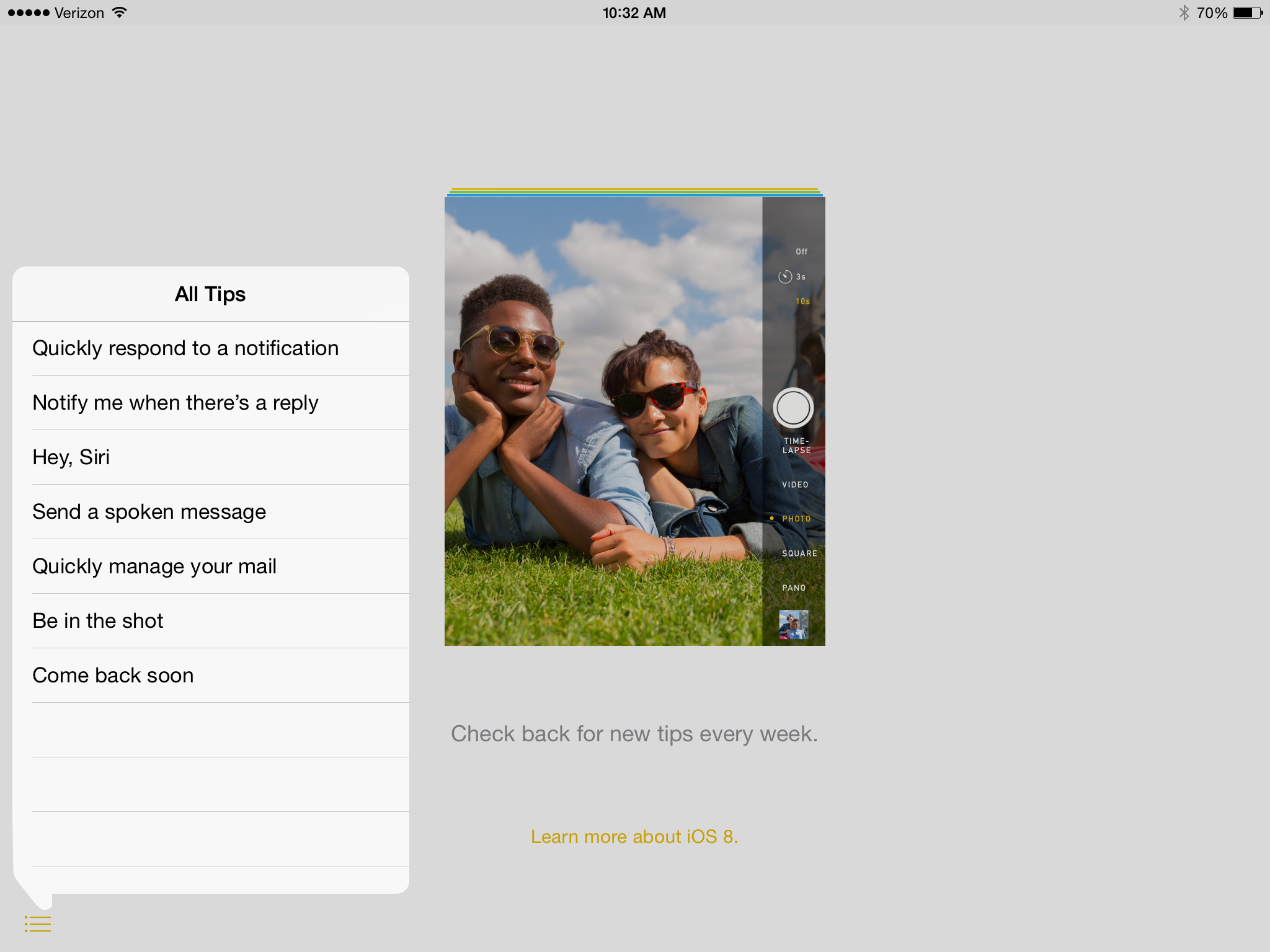This screenshot has height=952, width=1270.
Task: Tap the camera roll thumbnail preview
Action: tap(794, 625)
